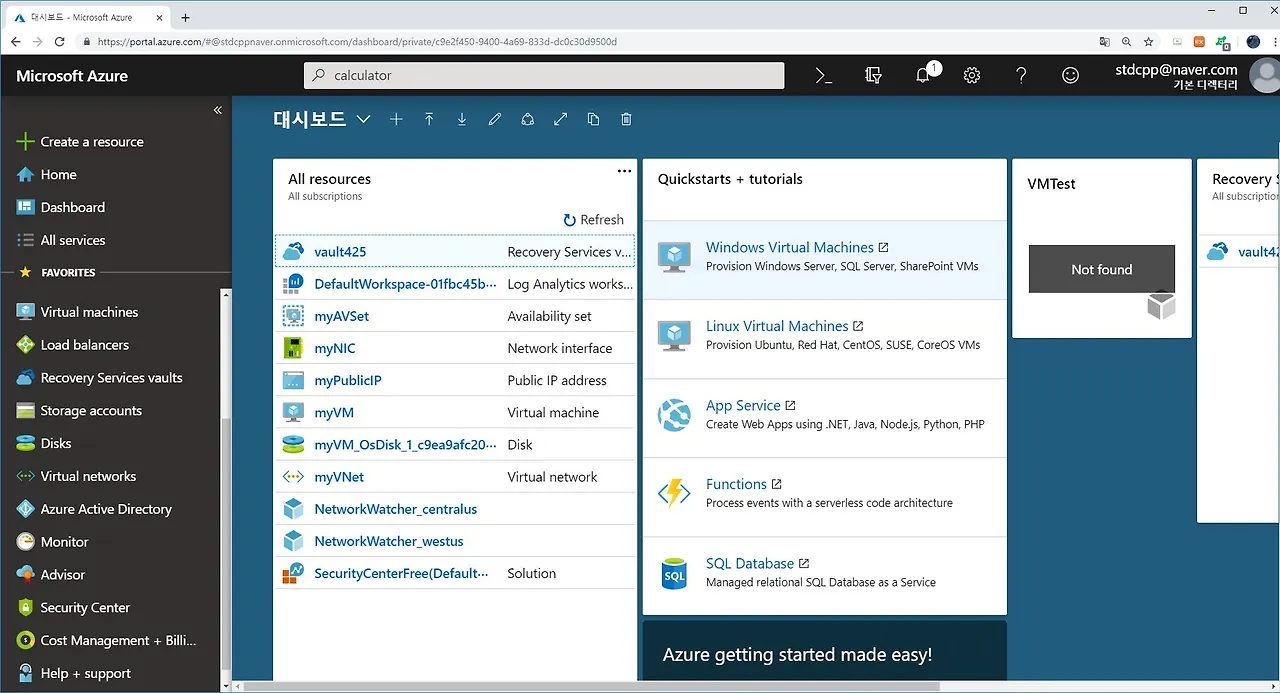
Task: Refresh the All resources list
Action: (x=594, y=220)
